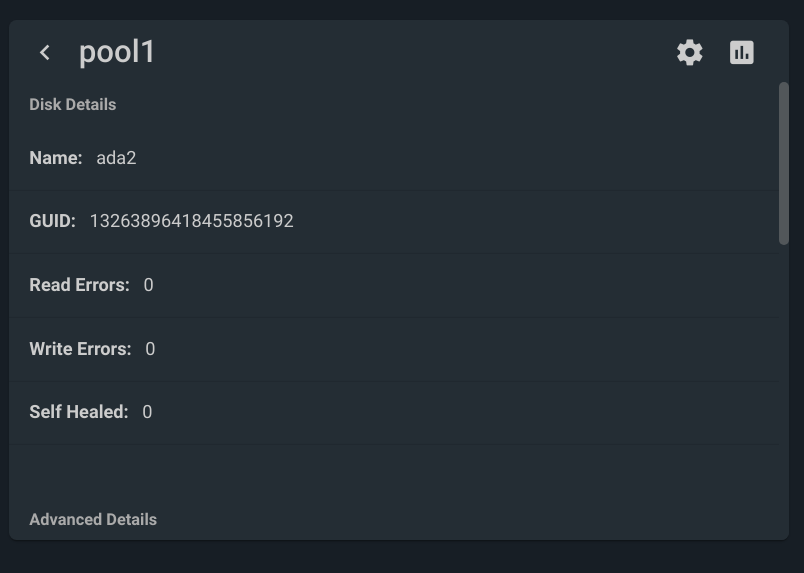Click the pool1 title heading

tap(116, 52)
